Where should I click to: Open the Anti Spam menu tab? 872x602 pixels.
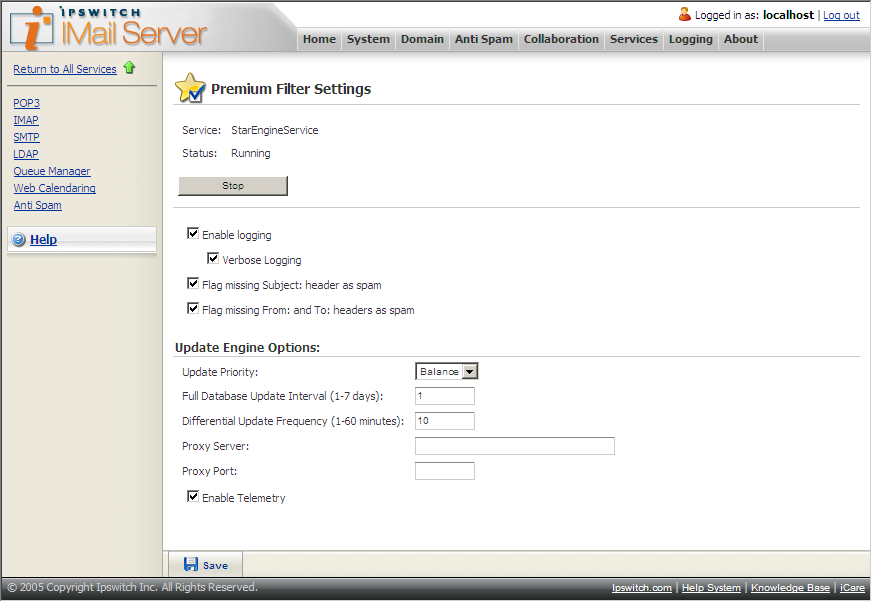pos(483,40)
